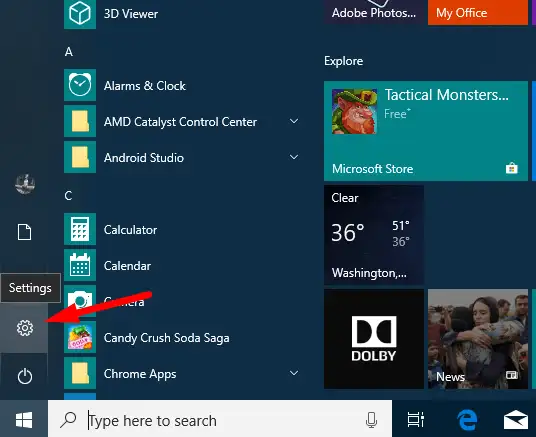The height and width of the screenshot is (437, 536).
Task: Select the Calculator label
Action: (x=131, y=230)
